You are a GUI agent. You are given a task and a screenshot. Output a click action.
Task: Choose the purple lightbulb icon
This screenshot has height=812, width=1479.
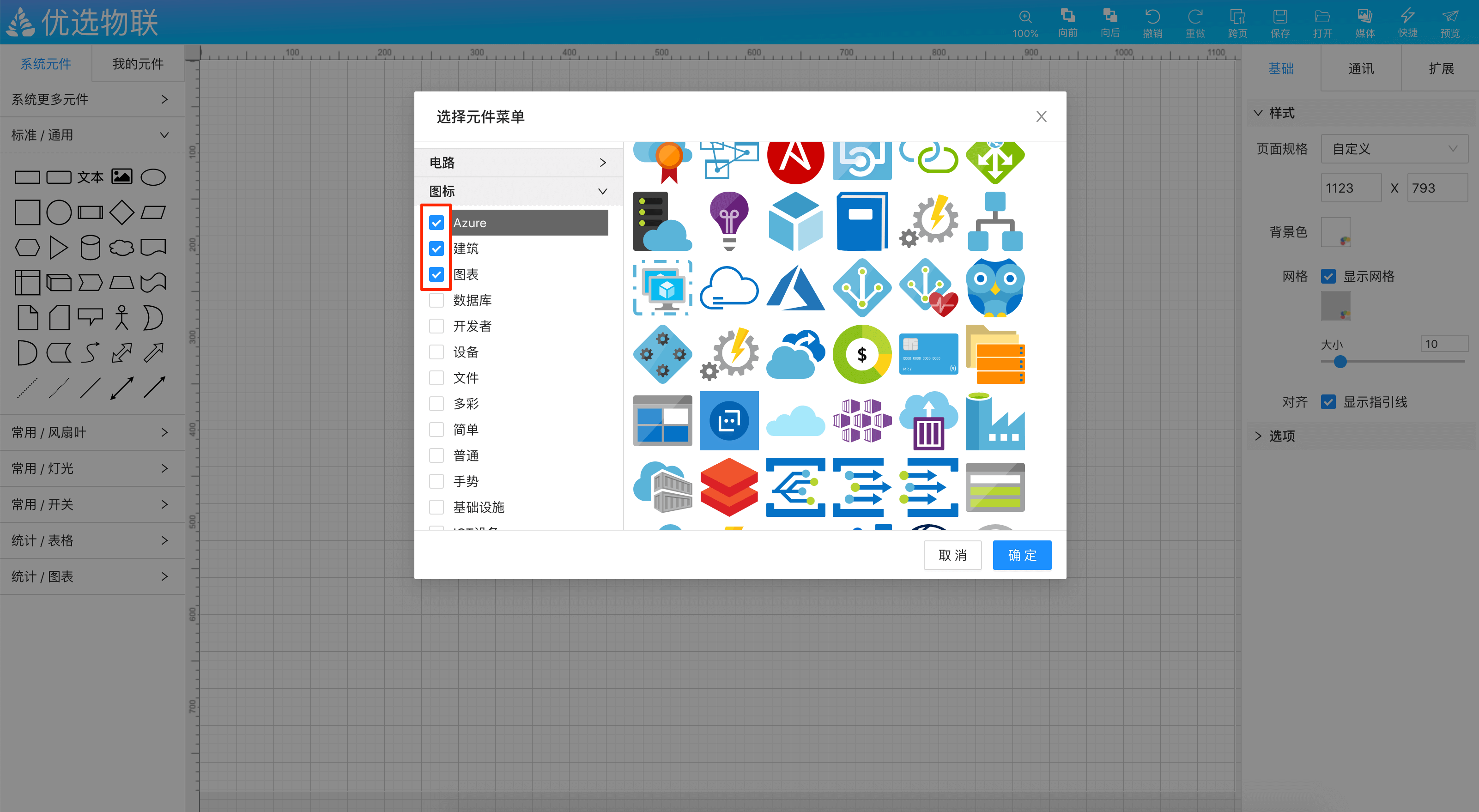[x=729, y=221]
